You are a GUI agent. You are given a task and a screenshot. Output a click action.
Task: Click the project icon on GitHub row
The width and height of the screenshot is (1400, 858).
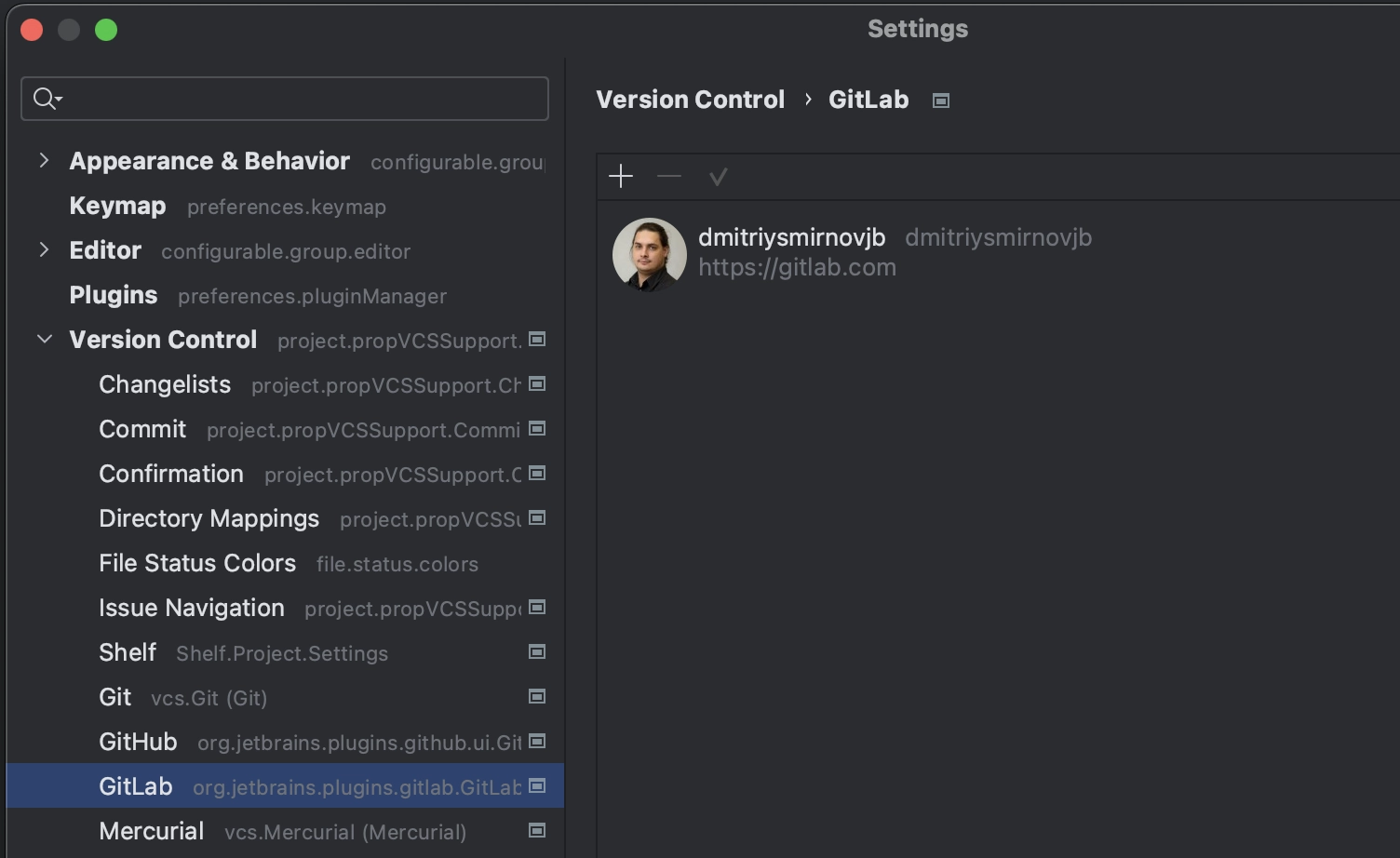pos(537,741)
